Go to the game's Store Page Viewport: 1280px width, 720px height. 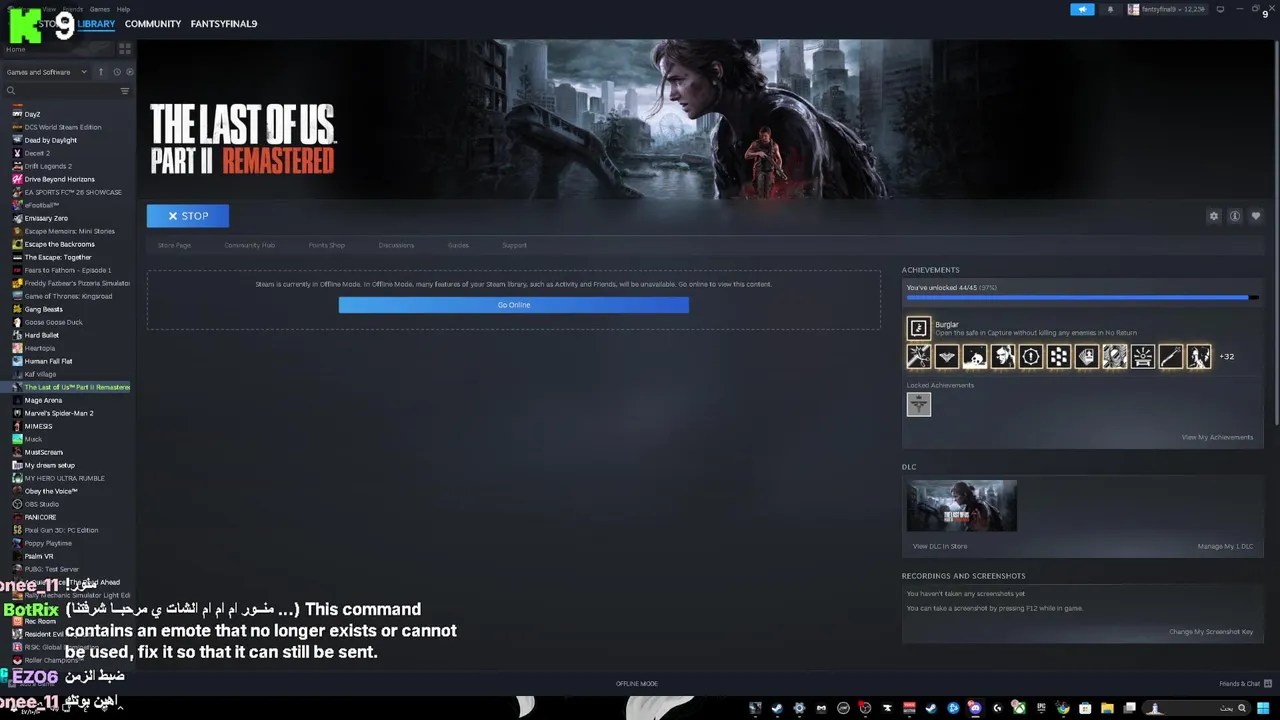[x=174, y=245]
